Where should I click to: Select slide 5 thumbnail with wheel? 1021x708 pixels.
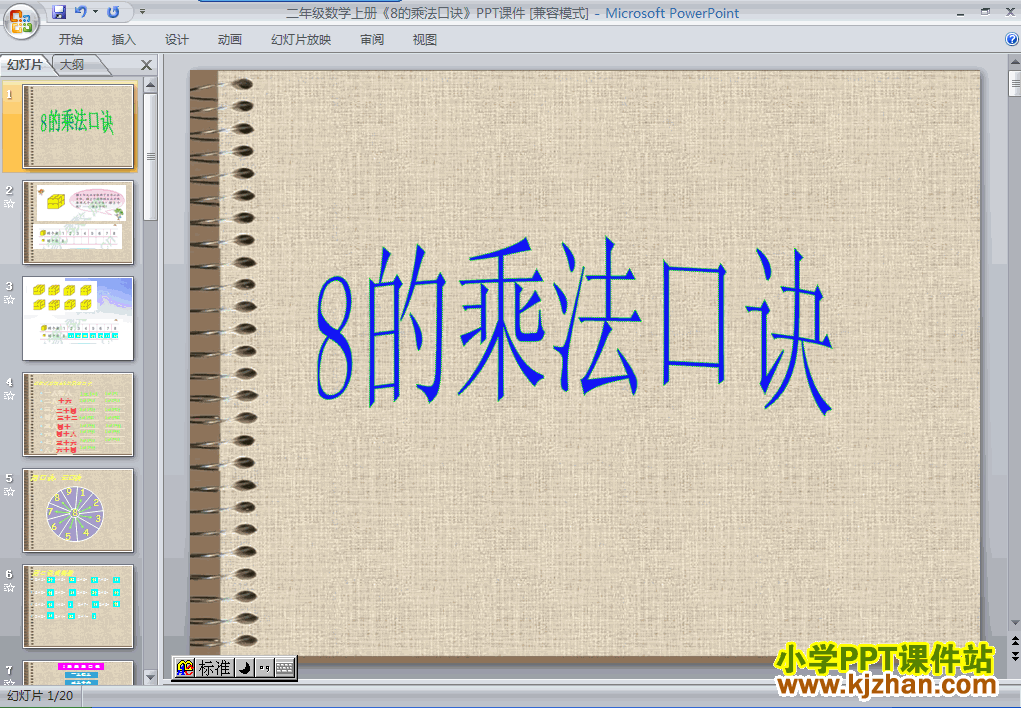pyautogui.click(x=78, y=511)
